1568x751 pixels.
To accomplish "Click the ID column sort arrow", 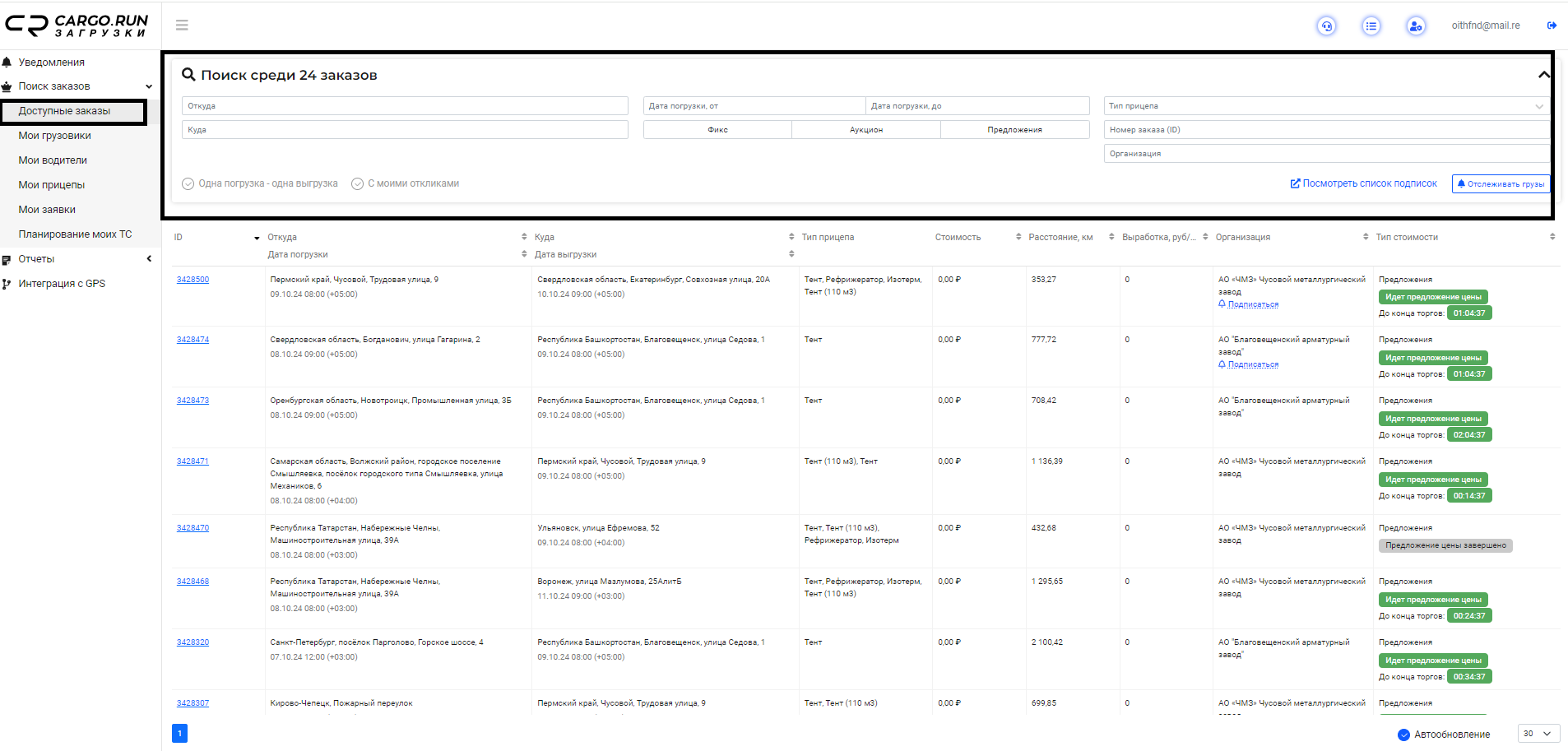I will pyautogui.click(x=257, y=238).
